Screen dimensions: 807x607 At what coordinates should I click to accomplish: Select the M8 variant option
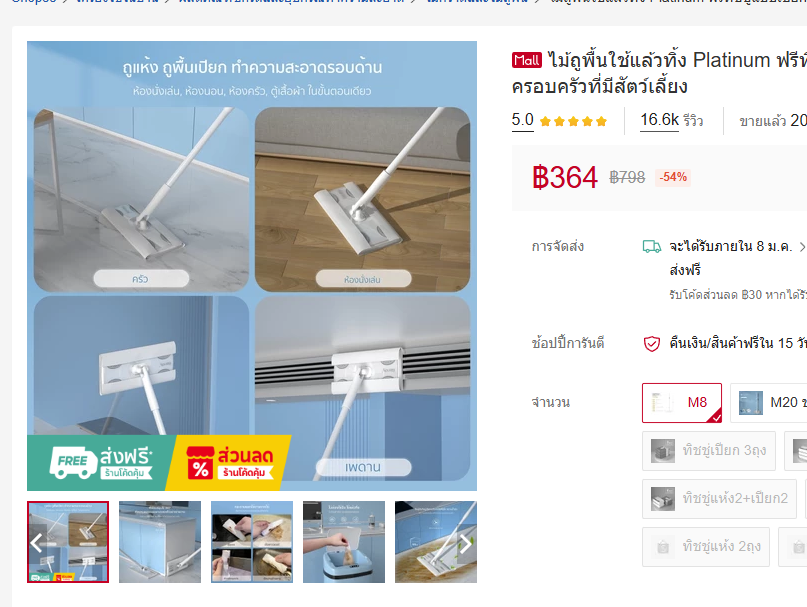[x=682, y=403]
